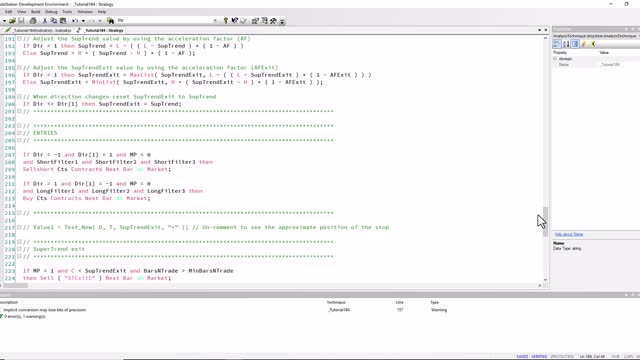Switch to _Tutorial184(Indicator) tab

tap(38, 30)
